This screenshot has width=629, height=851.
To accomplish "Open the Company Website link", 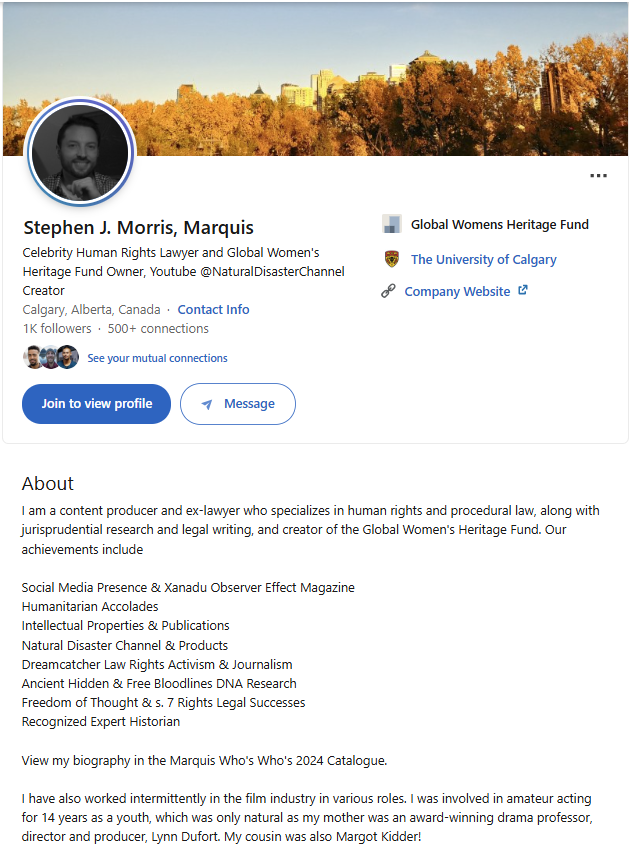I will point(457,291).
